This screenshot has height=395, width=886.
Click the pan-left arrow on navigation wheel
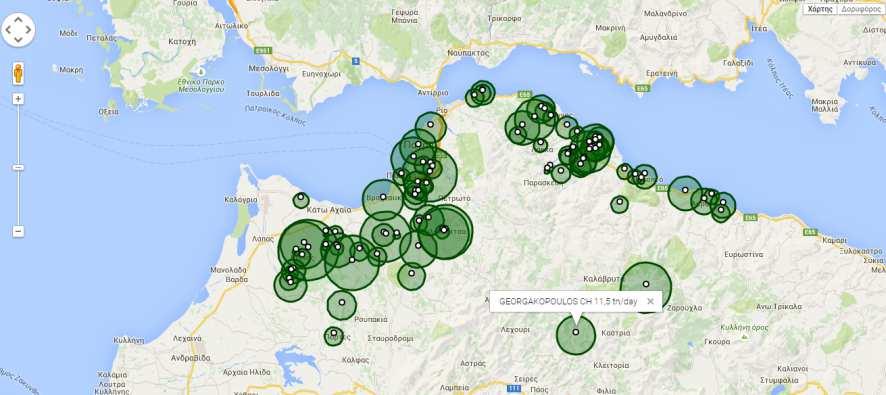click(x=8, y=30)
